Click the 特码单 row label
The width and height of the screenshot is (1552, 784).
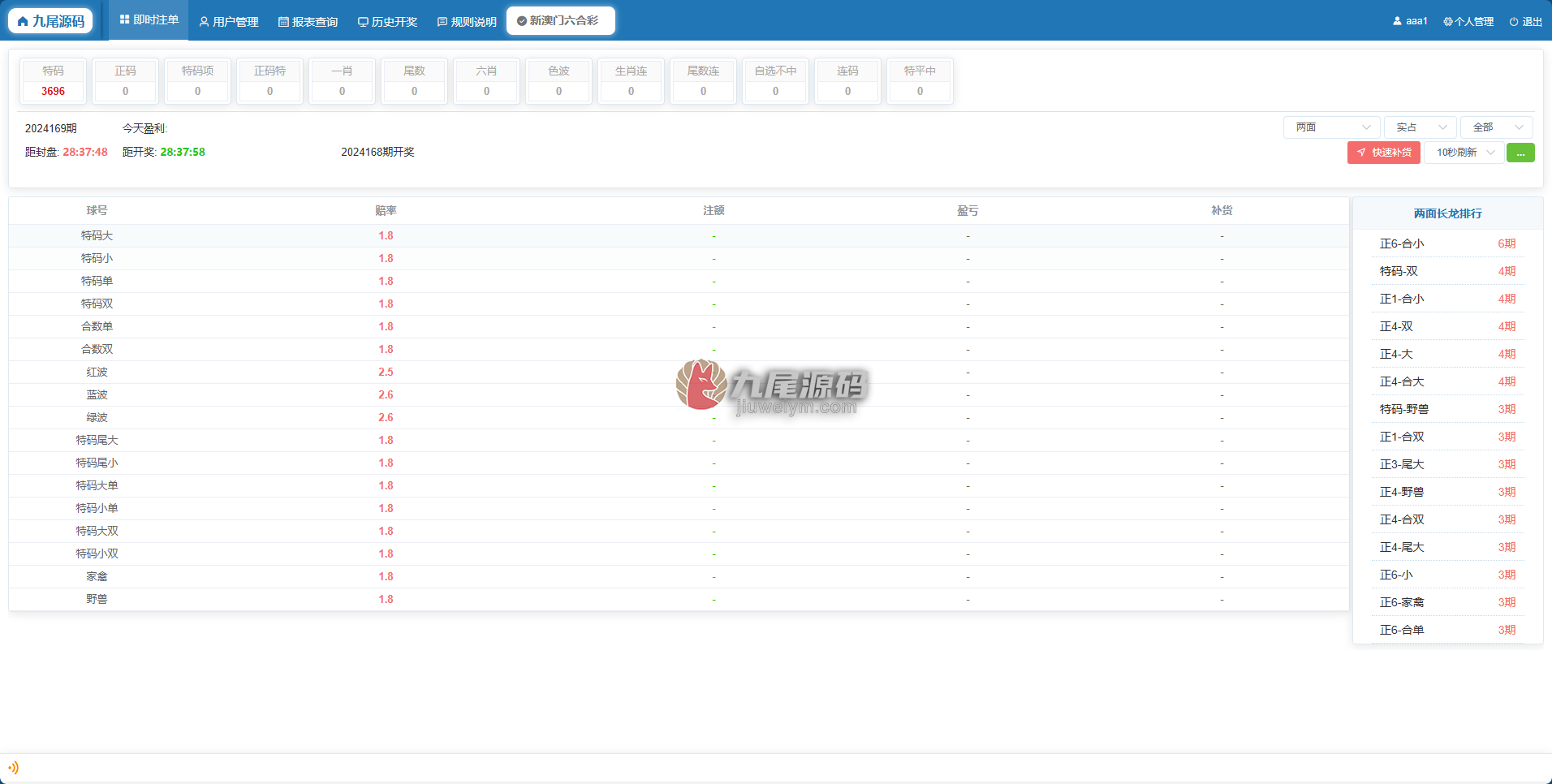pos(97,281)
